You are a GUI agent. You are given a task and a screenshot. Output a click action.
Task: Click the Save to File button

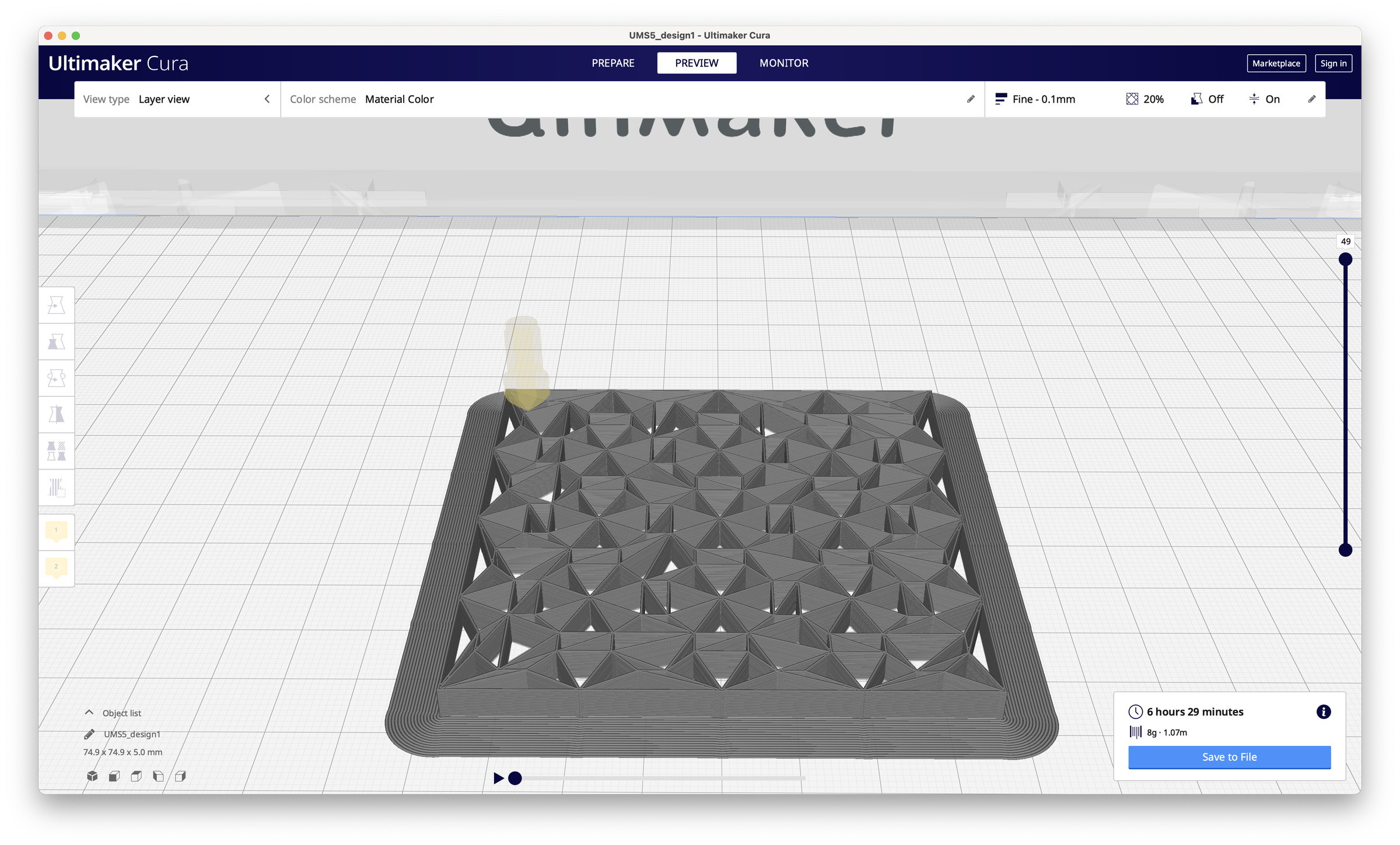click(x=1229, y=756)
